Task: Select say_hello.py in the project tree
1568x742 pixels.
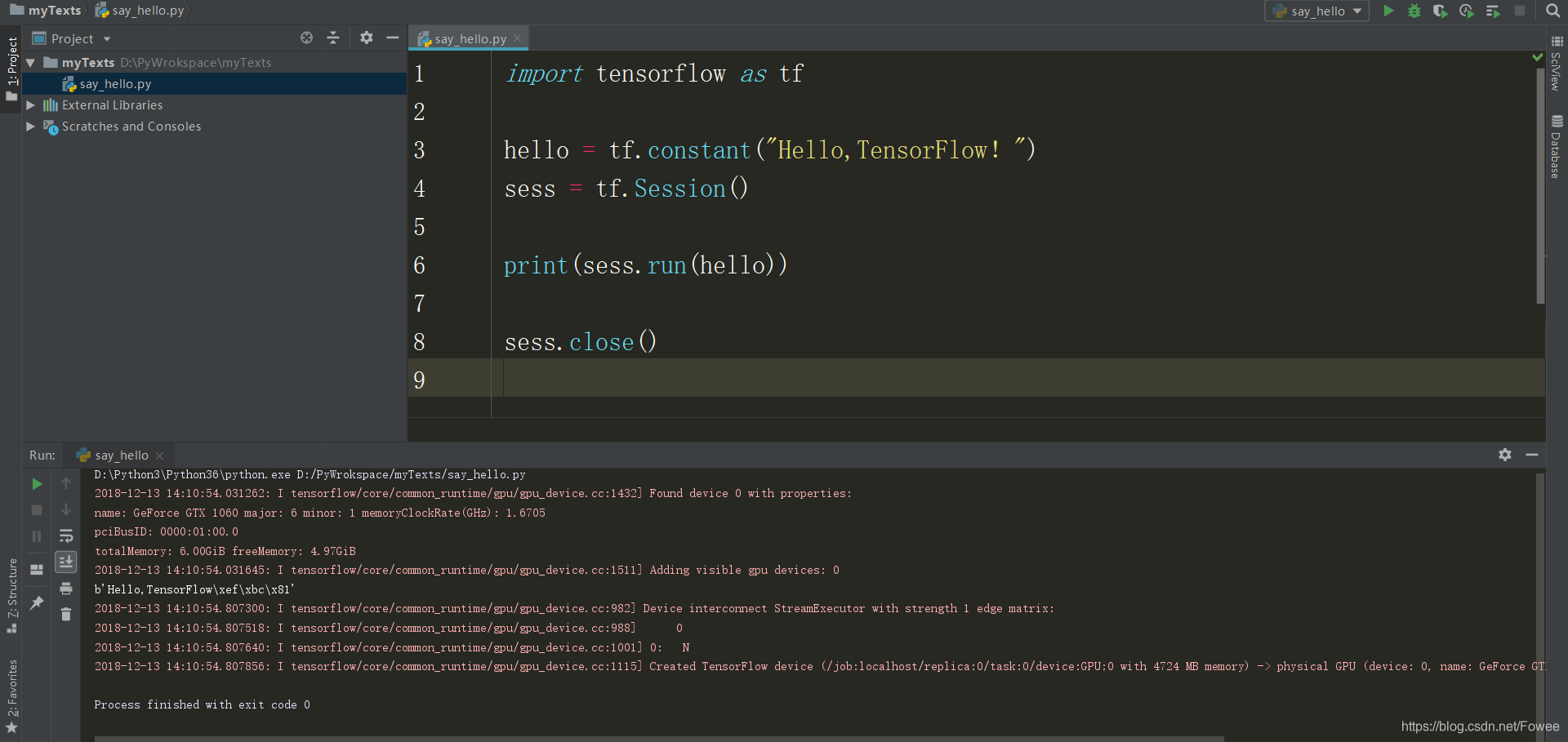Action: 214,84
